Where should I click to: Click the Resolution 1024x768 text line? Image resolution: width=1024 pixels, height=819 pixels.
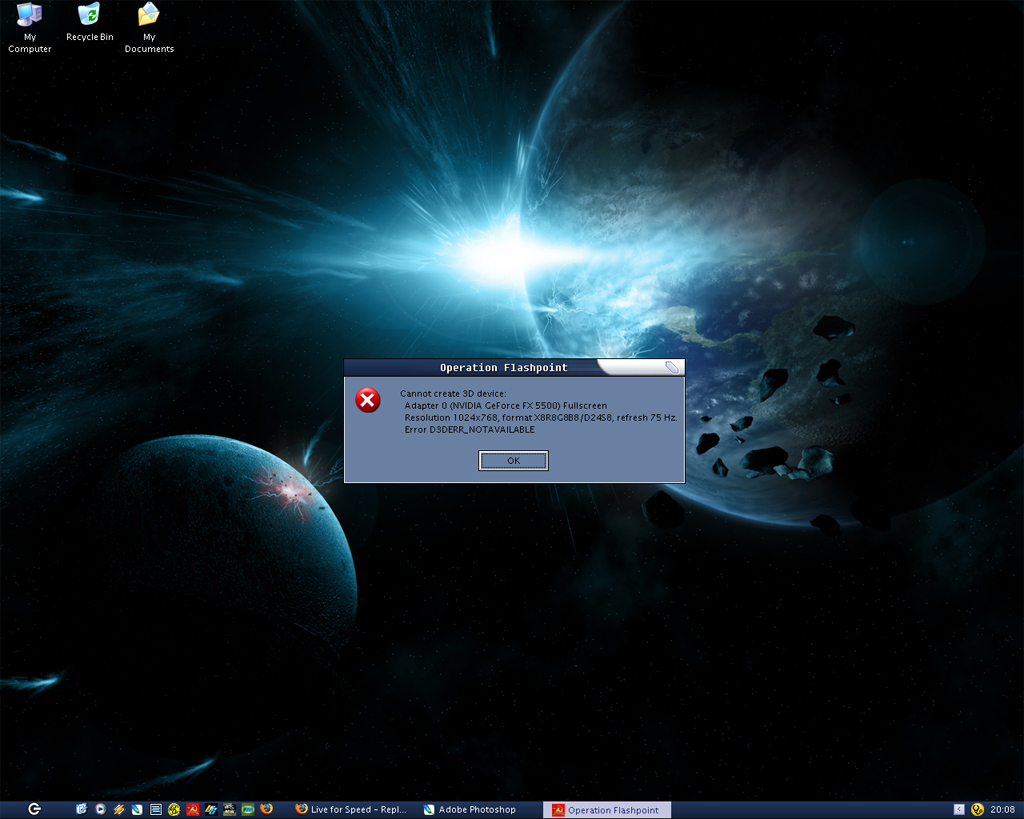(541, 418)
